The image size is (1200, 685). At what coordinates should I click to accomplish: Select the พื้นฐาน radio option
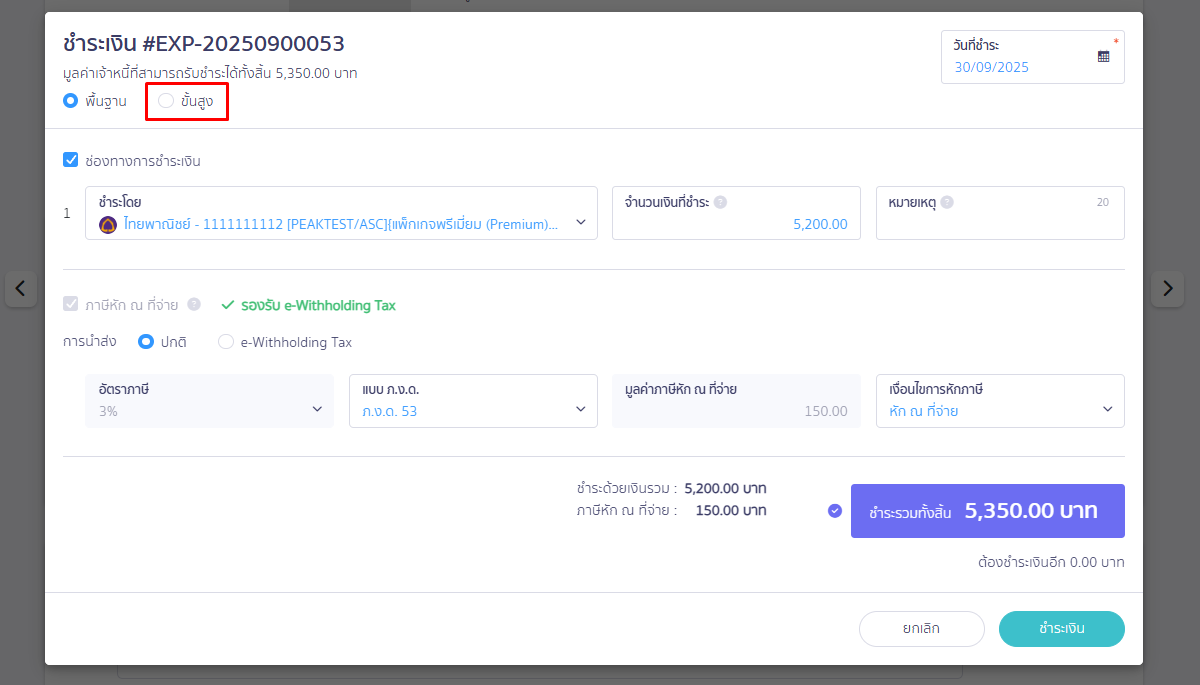(x=70, y=101)
